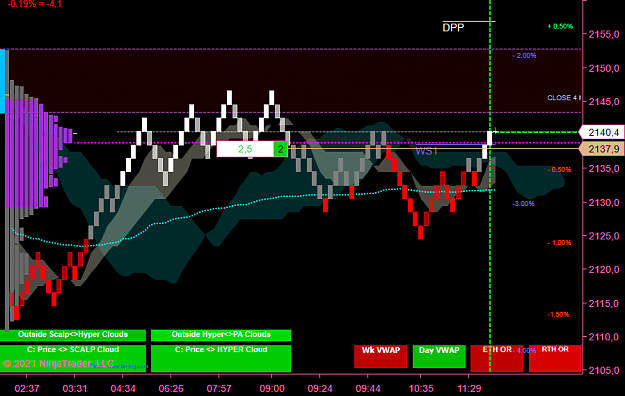Viewport: 625px width, 396px height.
Task: Click the 04:34 time axis label
Action: coord(123,388)
